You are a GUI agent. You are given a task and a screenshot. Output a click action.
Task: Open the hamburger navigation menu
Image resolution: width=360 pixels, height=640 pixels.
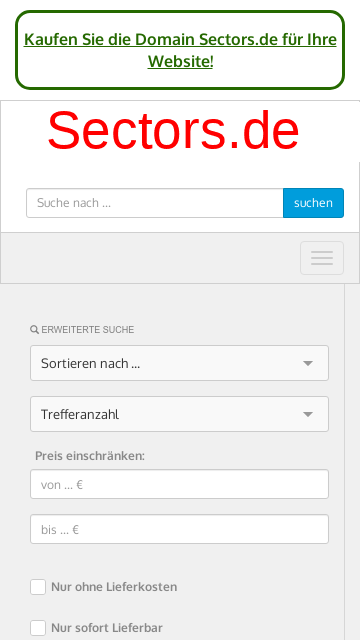click(322, 258)
